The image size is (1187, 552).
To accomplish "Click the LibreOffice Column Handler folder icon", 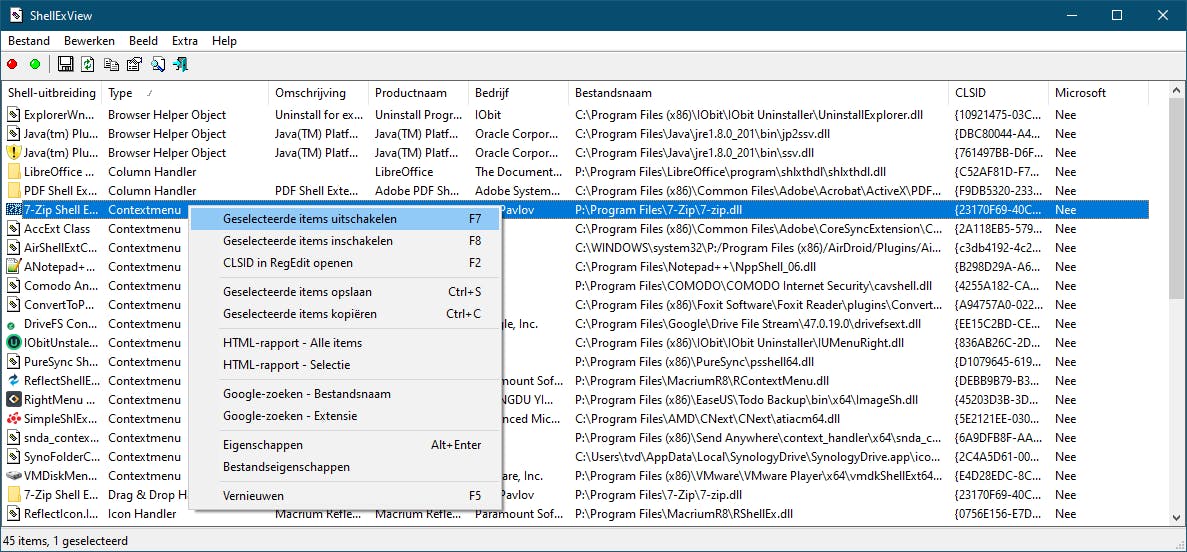I will [13, 172].
